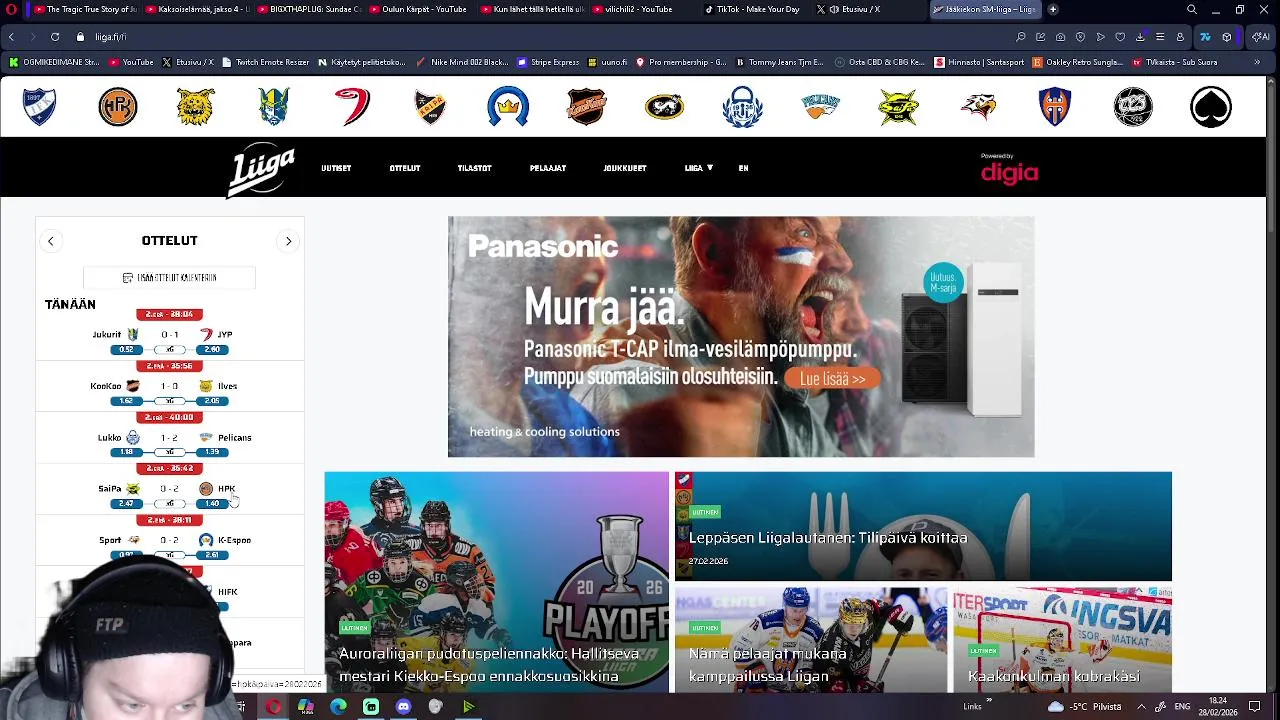This screenshot has height=720, width=1280.
Task: Expand the LIIGA dropdown menu
Action: [x=698, y=168]
